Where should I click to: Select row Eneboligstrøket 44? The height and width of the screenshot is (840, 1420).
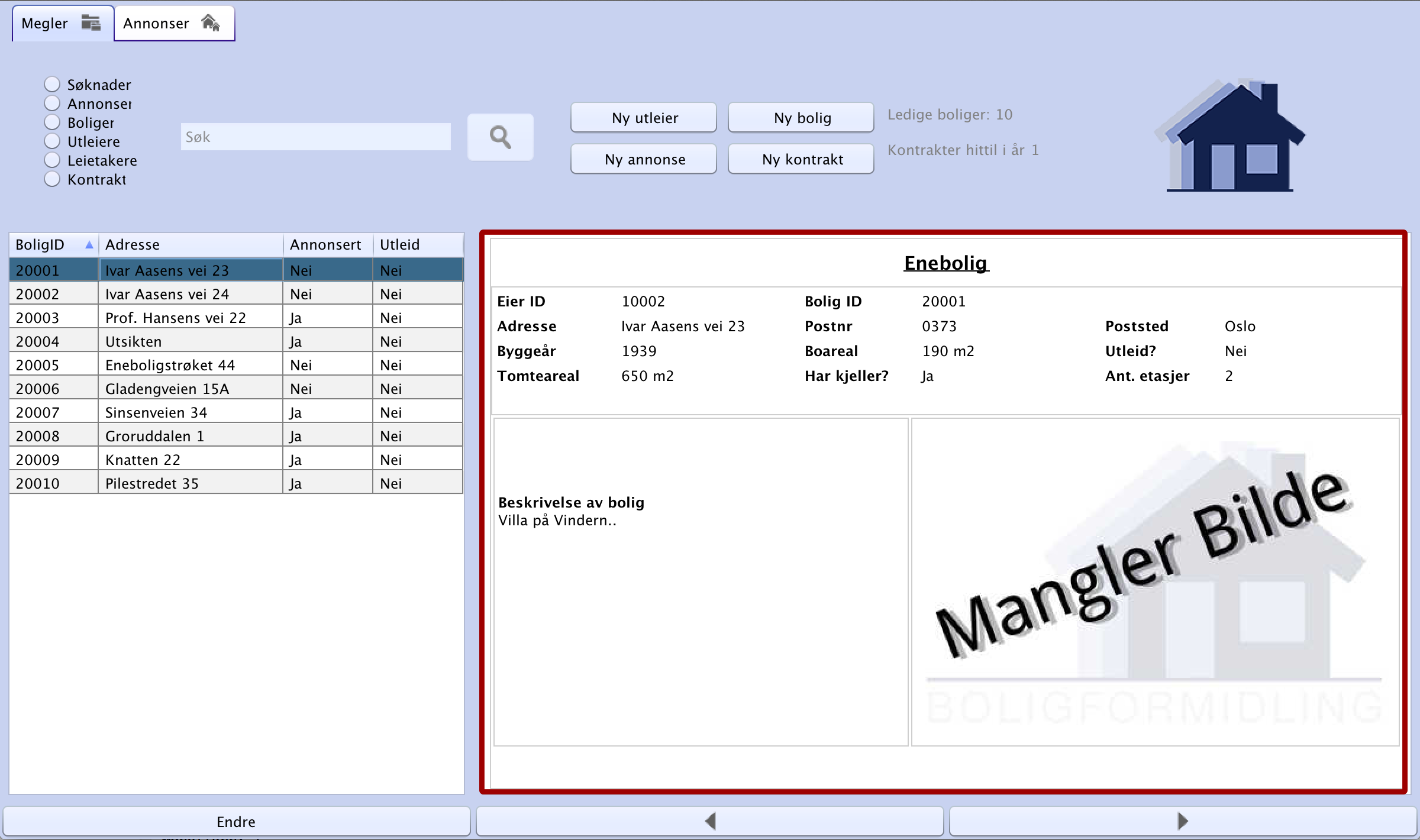pyautogui.click(x=236, y=365)
